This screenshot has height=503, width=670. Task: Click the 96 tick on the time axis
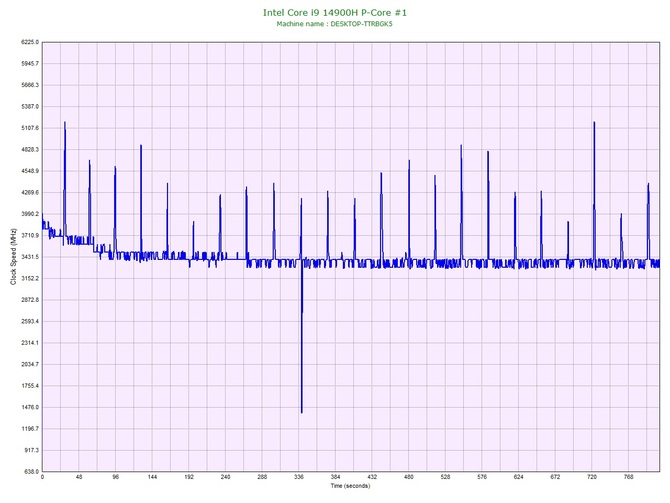point(116,477)
